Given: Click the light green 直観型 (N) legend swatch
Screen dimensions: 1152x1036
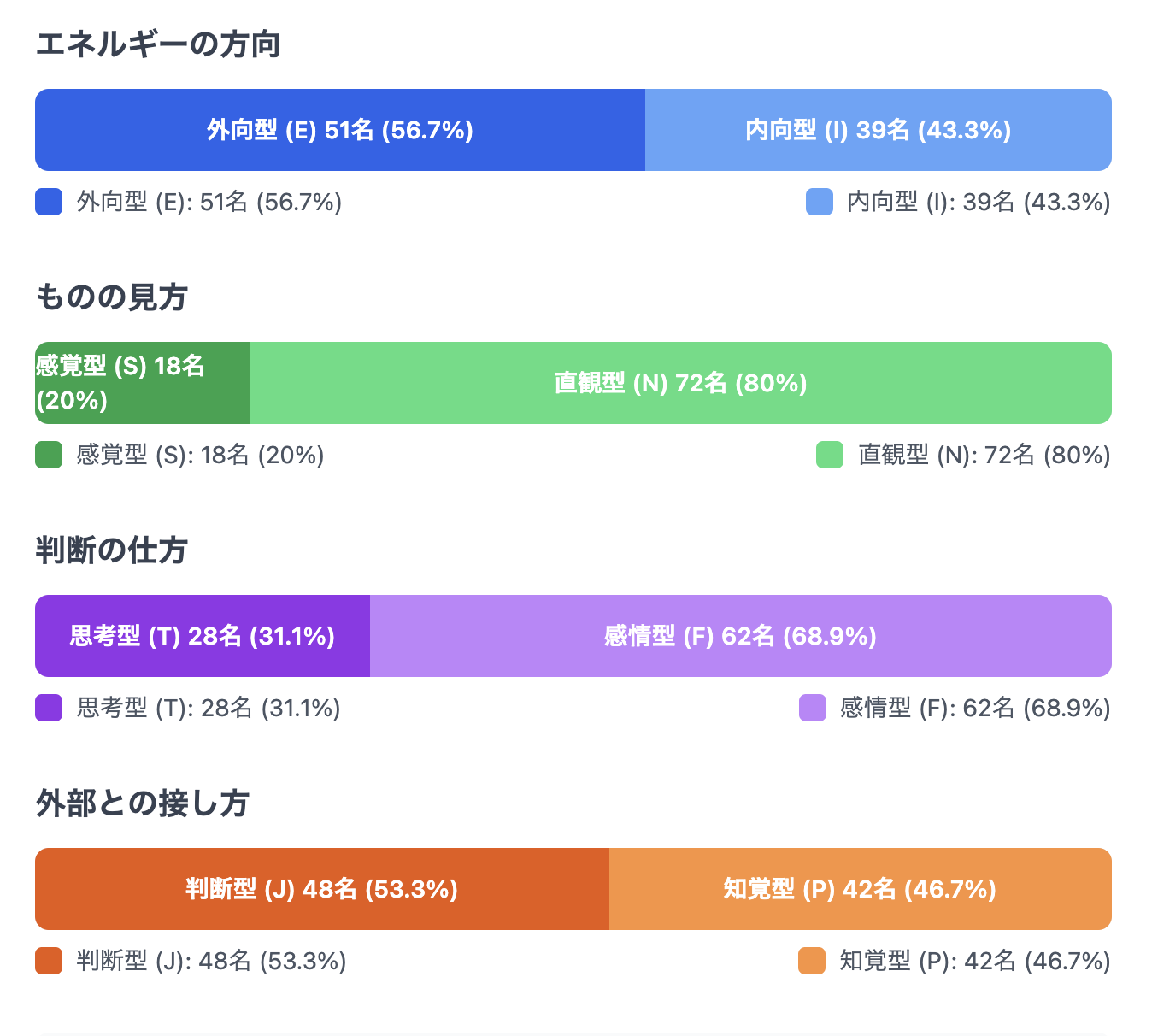Looking at the screenshot, I should (x=830, y=455).
